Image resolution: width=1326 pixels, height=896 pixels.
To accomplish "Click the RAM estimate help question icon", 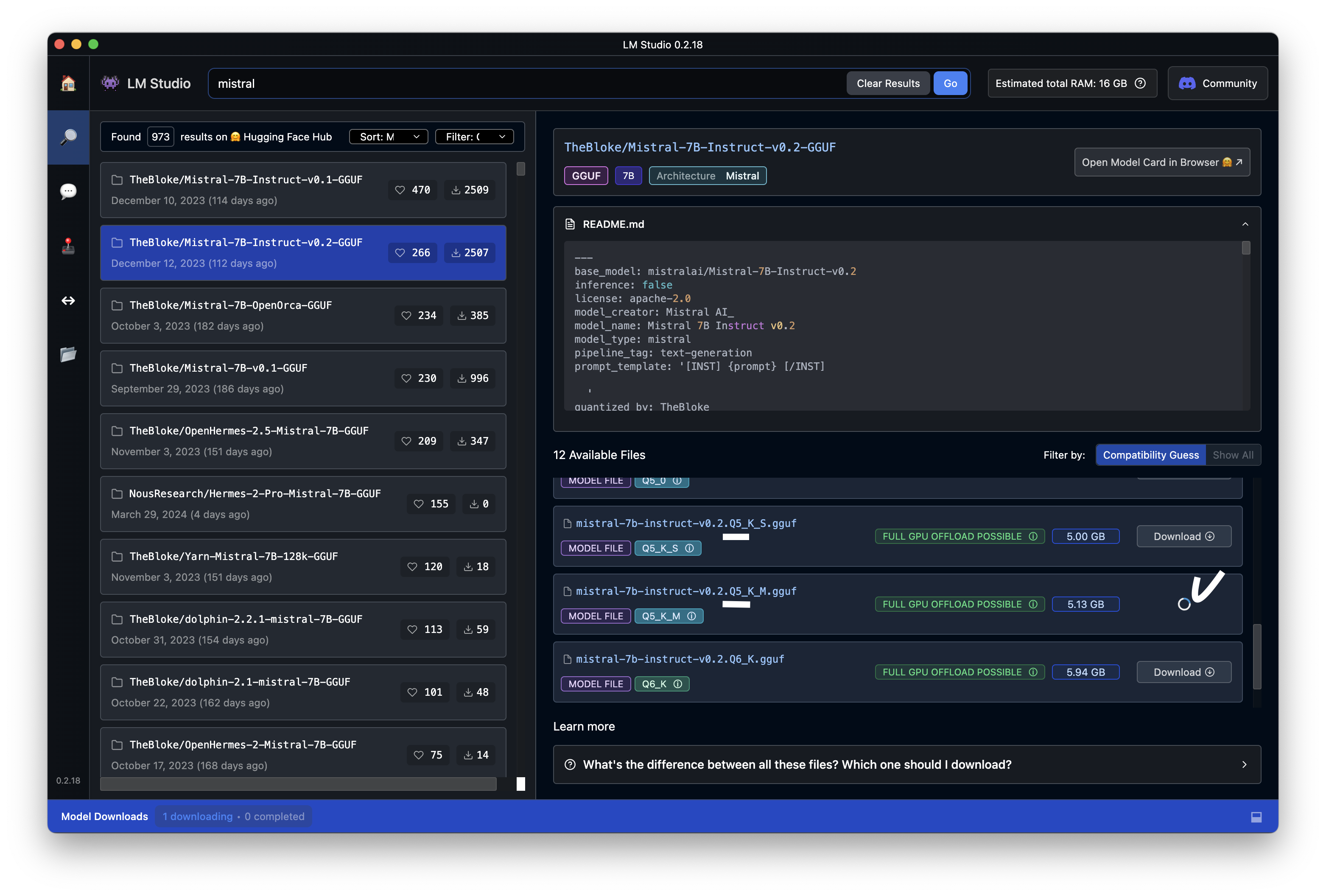I will pyautogui.click(x=1140, y=83).
